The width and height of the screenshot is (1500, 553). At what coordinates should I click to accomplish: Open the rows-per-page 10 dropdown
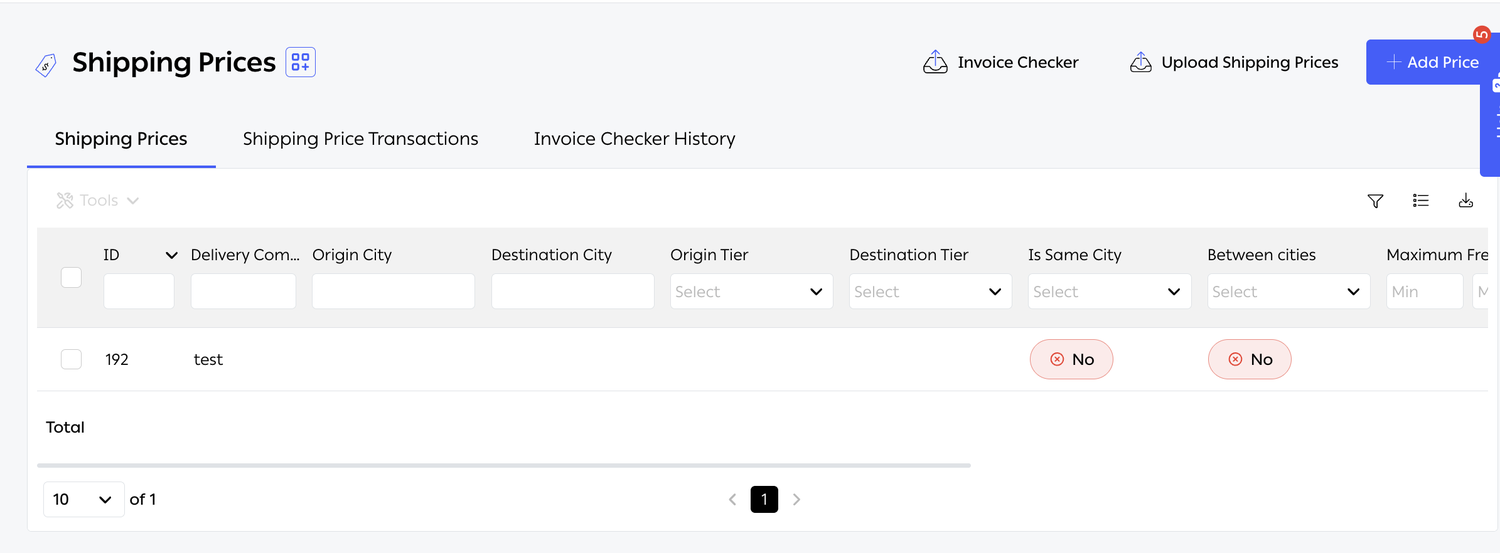[x=83, y=499]
